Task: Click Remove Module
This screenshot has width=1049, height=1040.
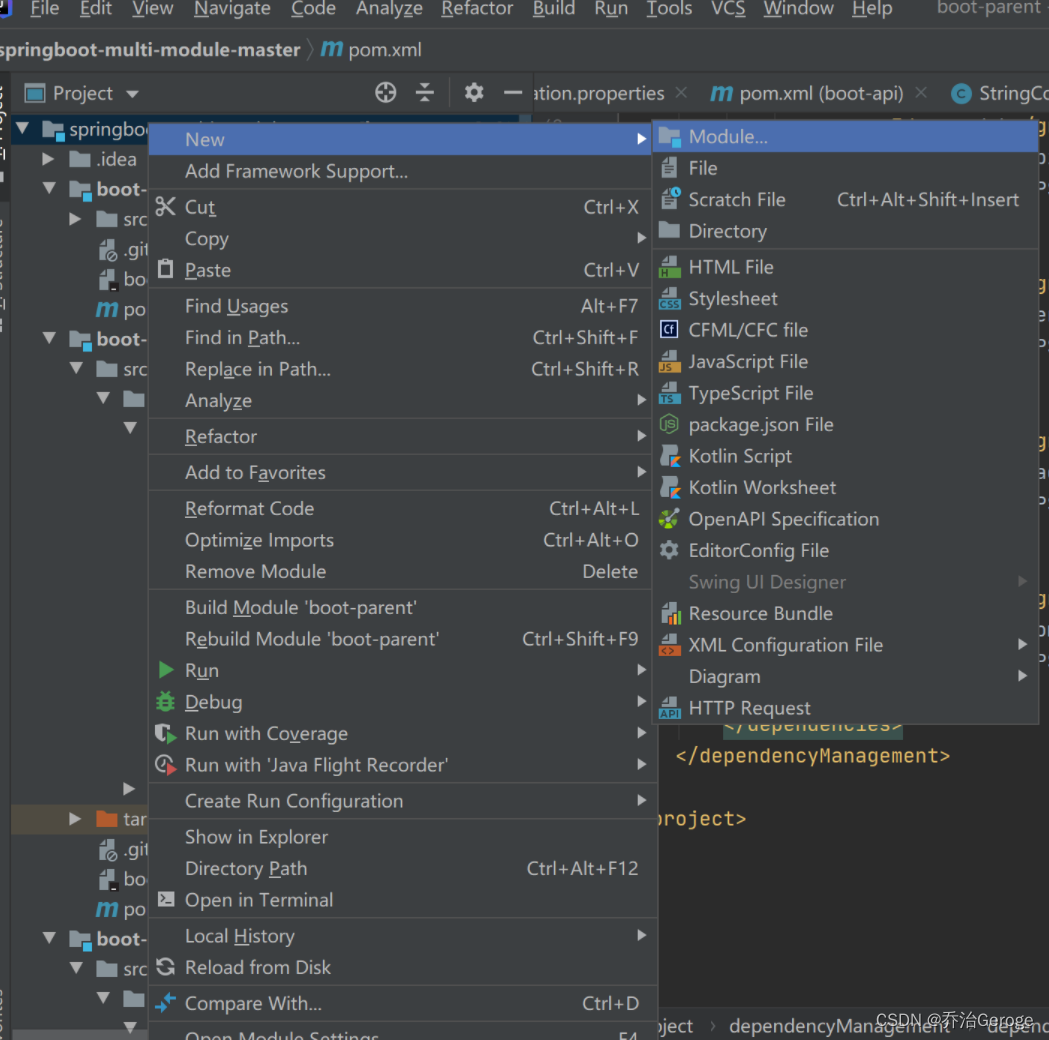Action: 399,571
